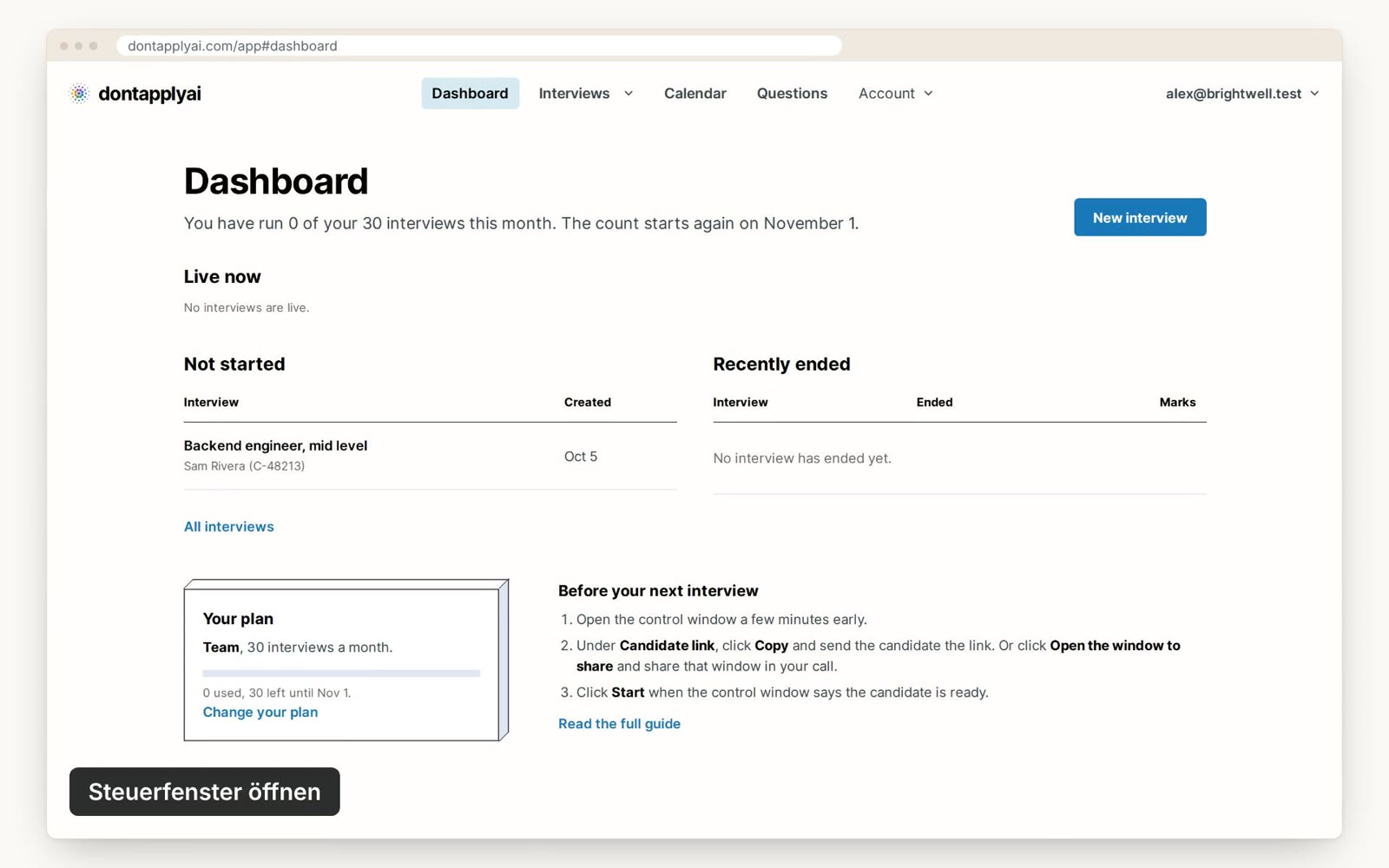Click the Marks column header

point(1177,403)
